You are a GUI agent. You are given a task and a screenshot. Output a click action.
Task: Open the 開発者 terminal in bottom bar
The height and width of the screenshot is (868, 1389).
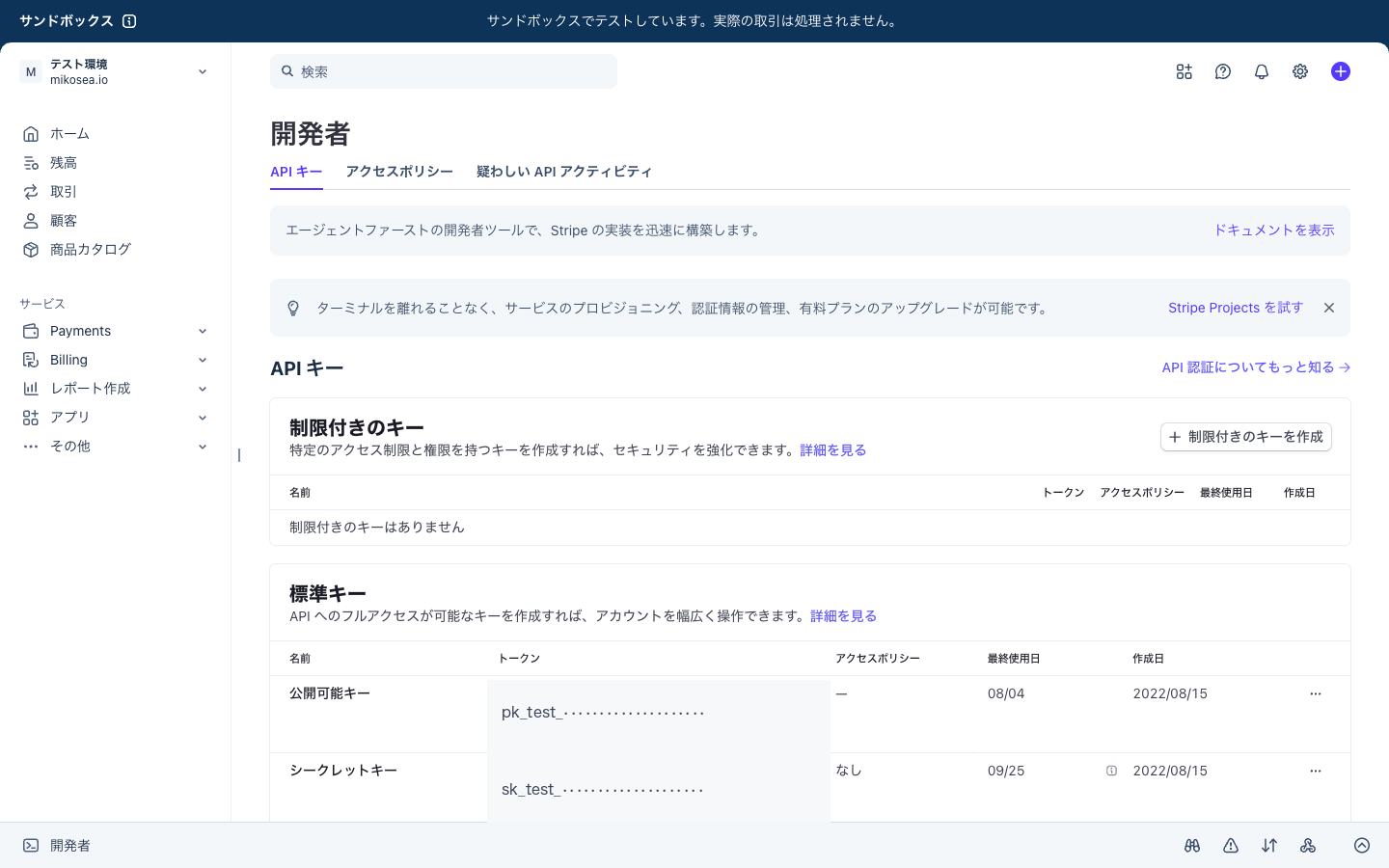coord(57,846)
